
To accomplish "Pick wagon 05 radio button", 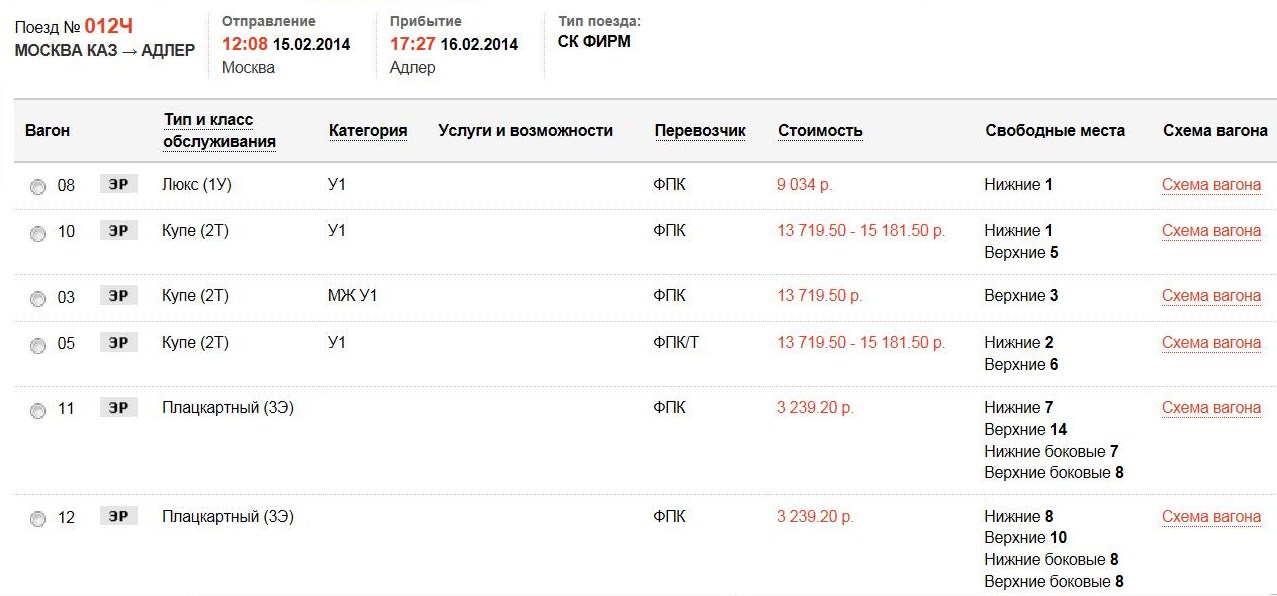I will (x=38, y=346).
